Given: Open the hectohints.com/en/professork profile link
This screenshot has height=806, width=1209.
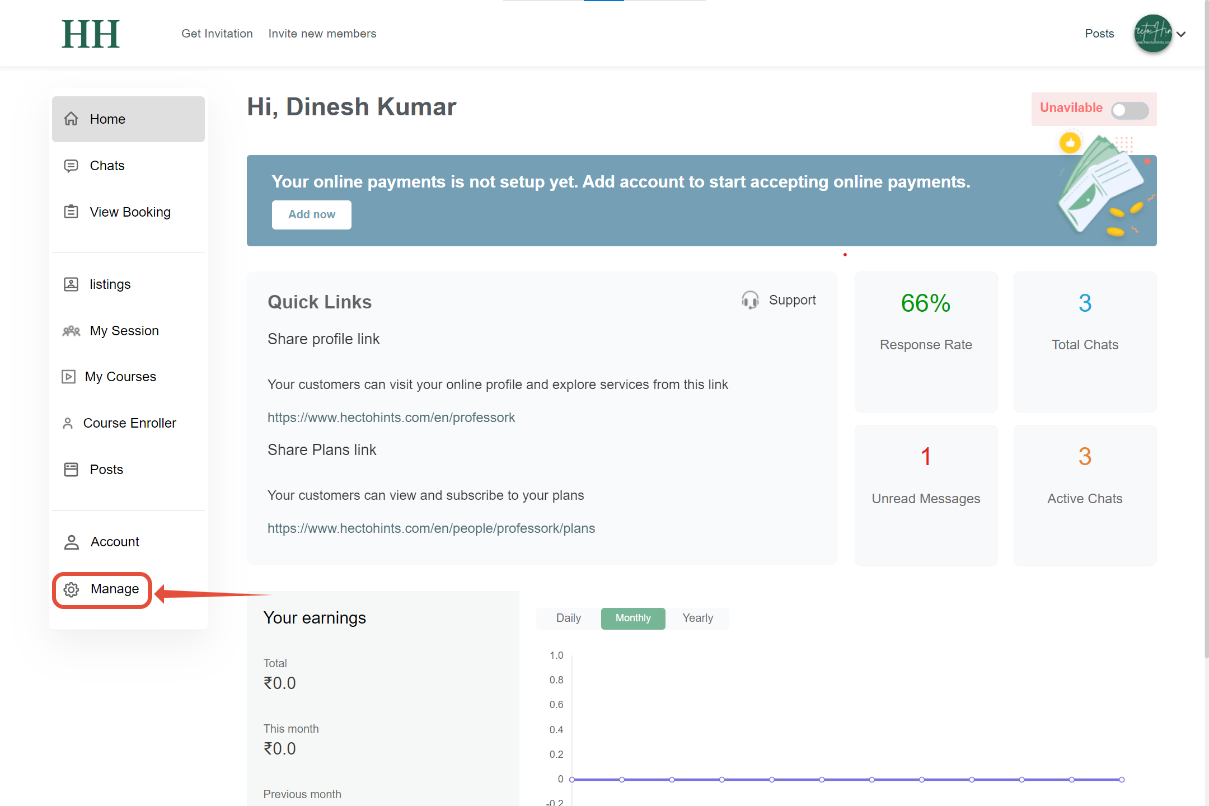Looking at the screenshot, I should (x=391, y=418).
